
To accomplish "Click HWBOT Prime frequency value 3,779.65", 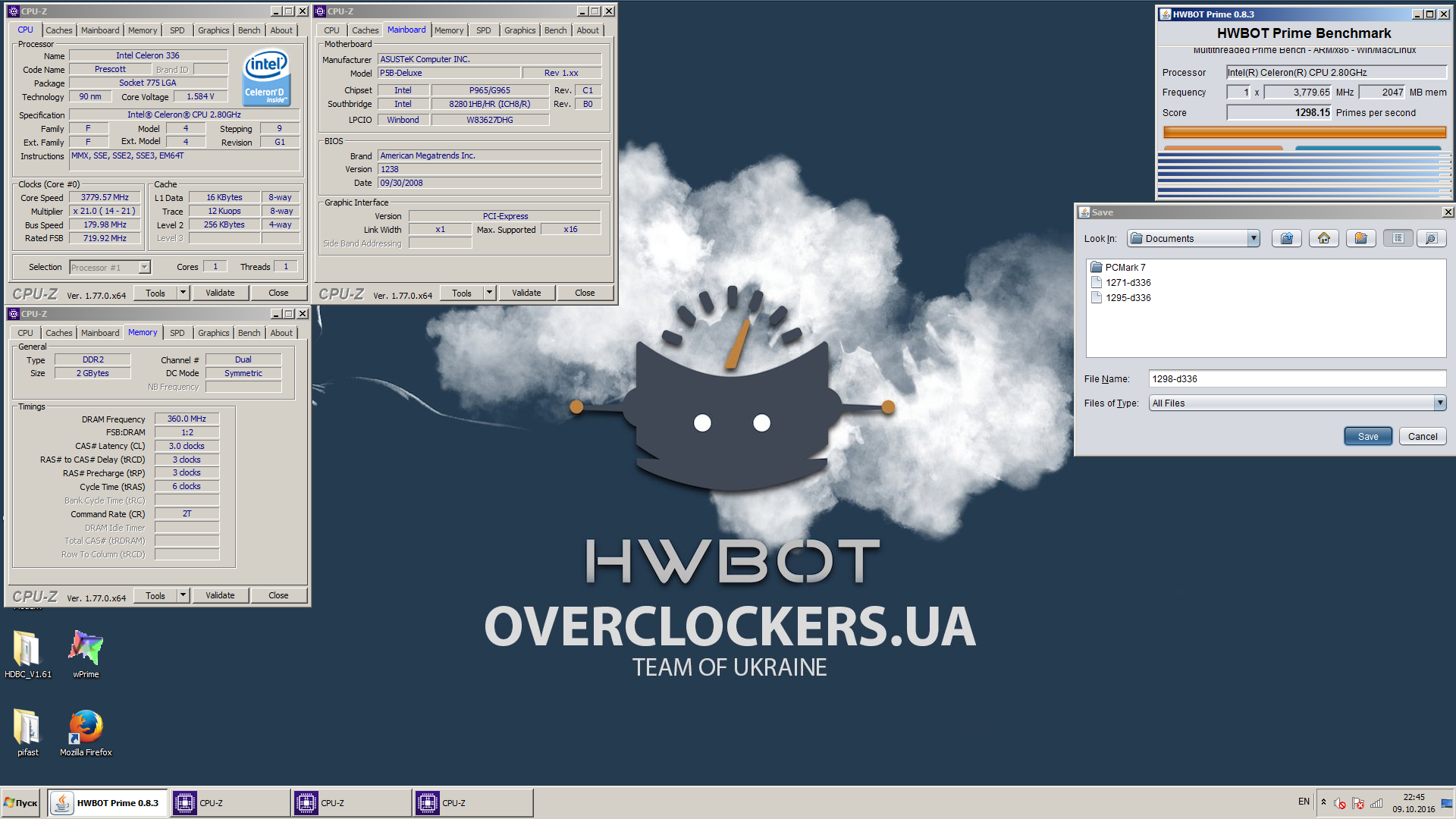I will pos(1297,92).
